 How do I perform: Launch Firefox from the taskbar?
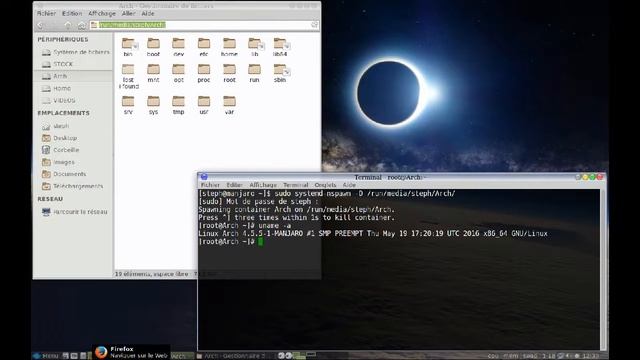click(101, 351)
